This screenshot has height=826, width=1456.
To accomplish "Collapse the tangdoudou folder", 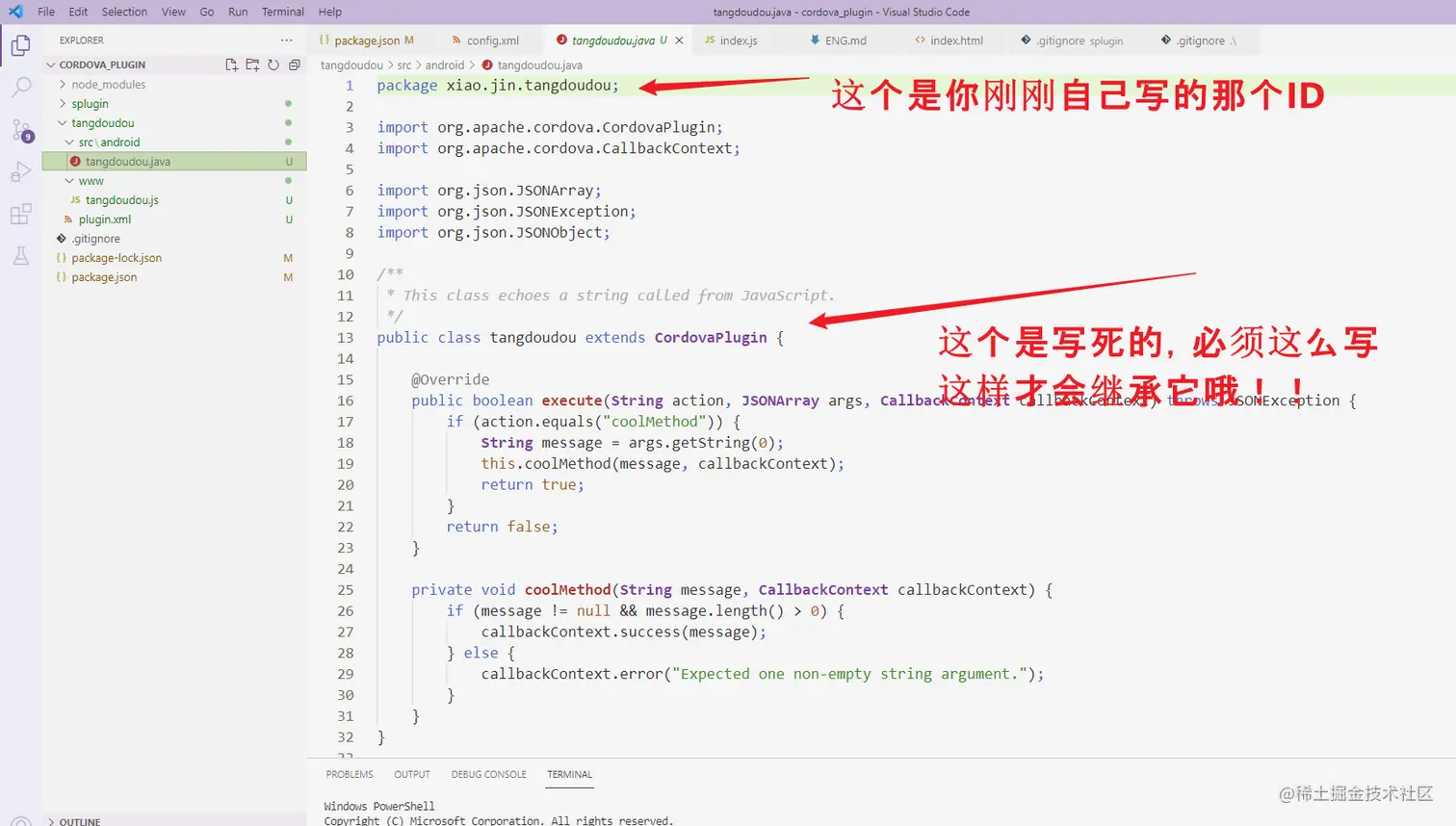I will point(102,123).
